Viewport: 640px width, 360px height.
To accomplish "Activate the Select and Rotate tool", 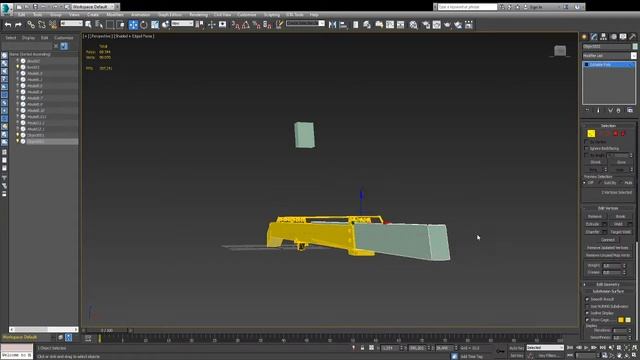I will pos(144,25).
